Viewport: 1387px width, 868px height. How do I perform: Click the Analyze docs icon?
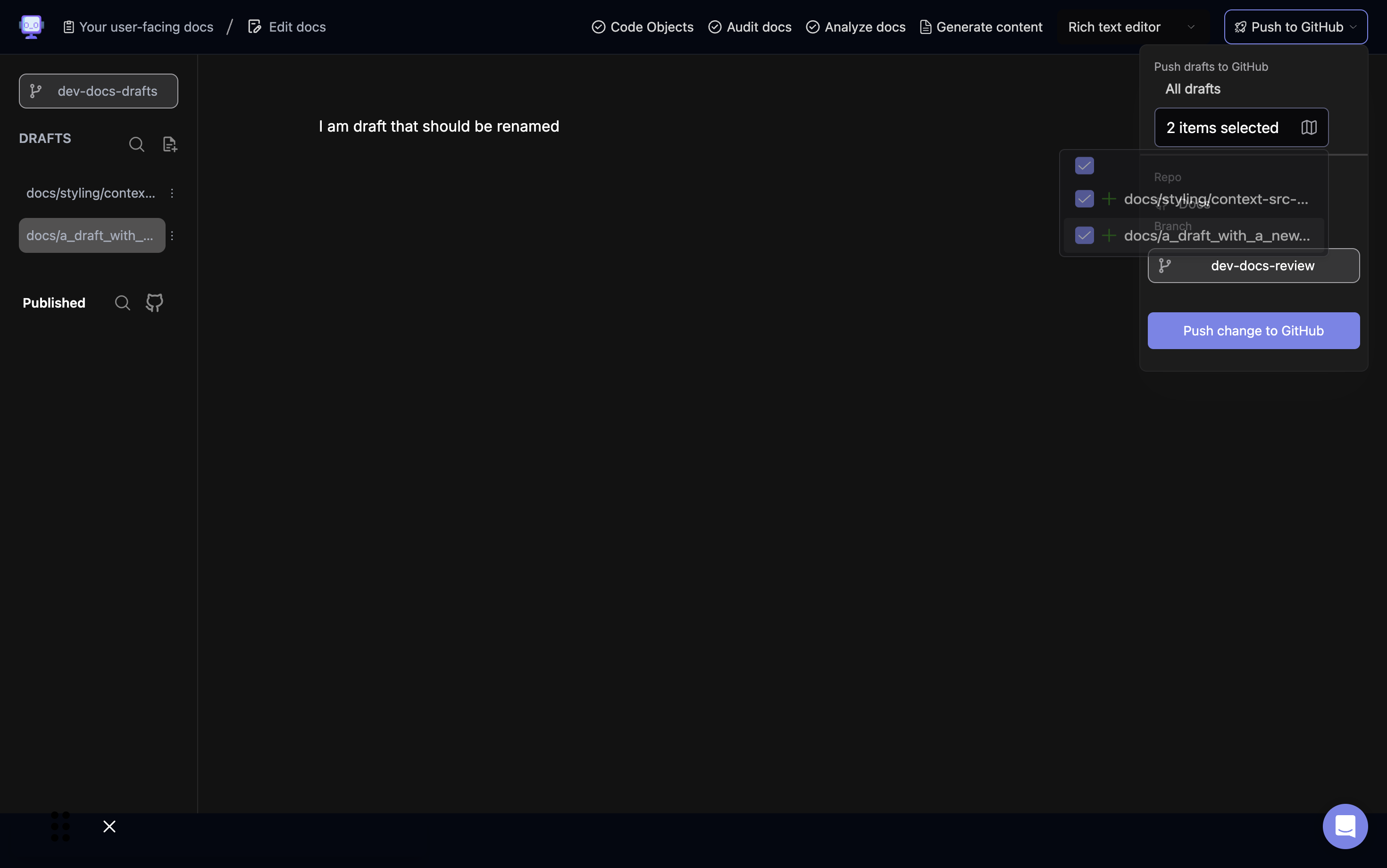812,26
